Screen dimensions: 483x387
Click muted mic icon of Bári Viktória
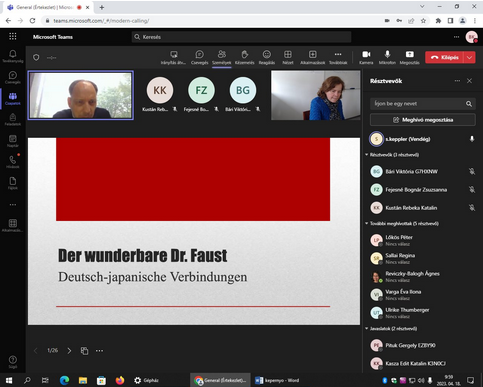point(472,171)
